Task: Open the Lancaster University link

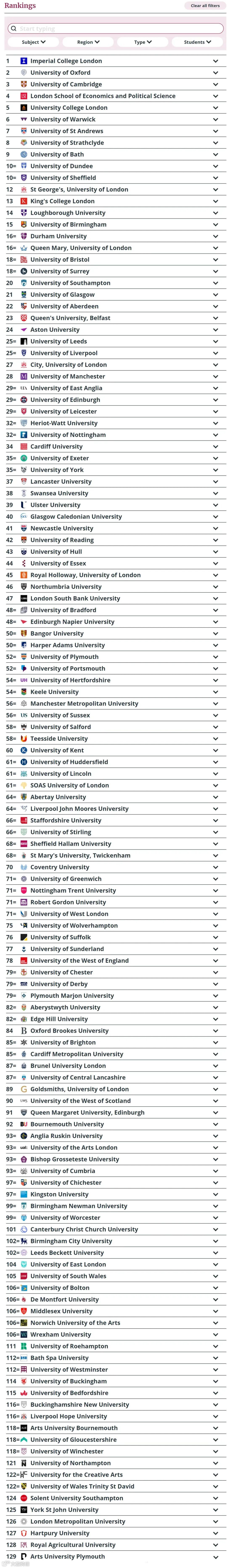Action: point(61,481)
